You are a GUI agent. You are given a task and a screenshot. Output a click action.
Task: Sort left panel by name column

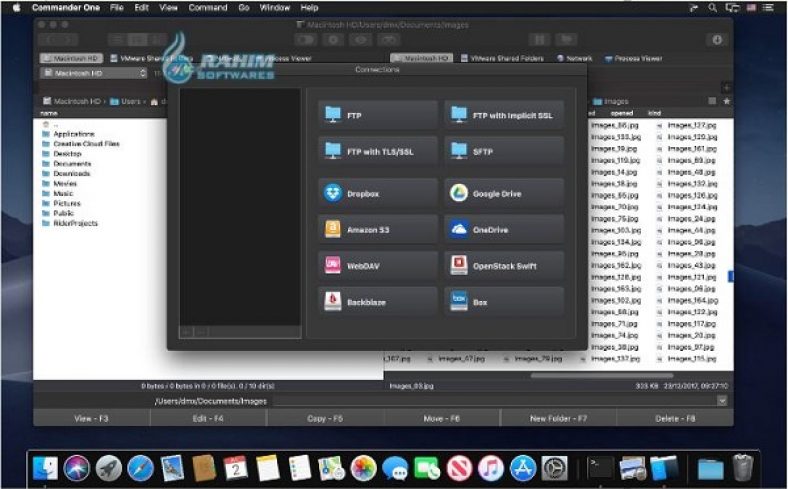coord(49,113)
